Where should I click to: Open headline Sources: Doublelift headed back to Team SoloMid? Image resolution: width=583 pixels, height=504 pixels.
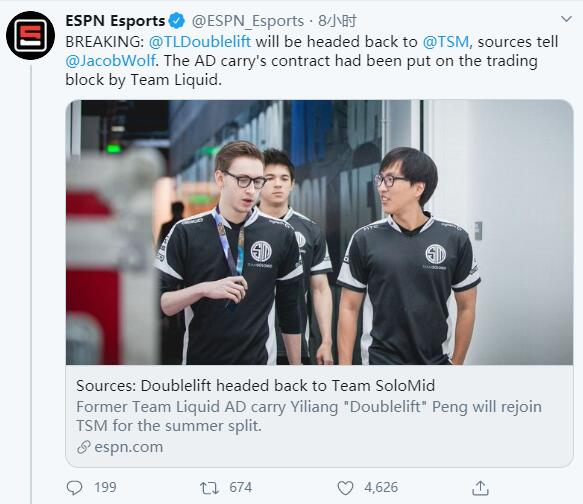click(255, 385)
